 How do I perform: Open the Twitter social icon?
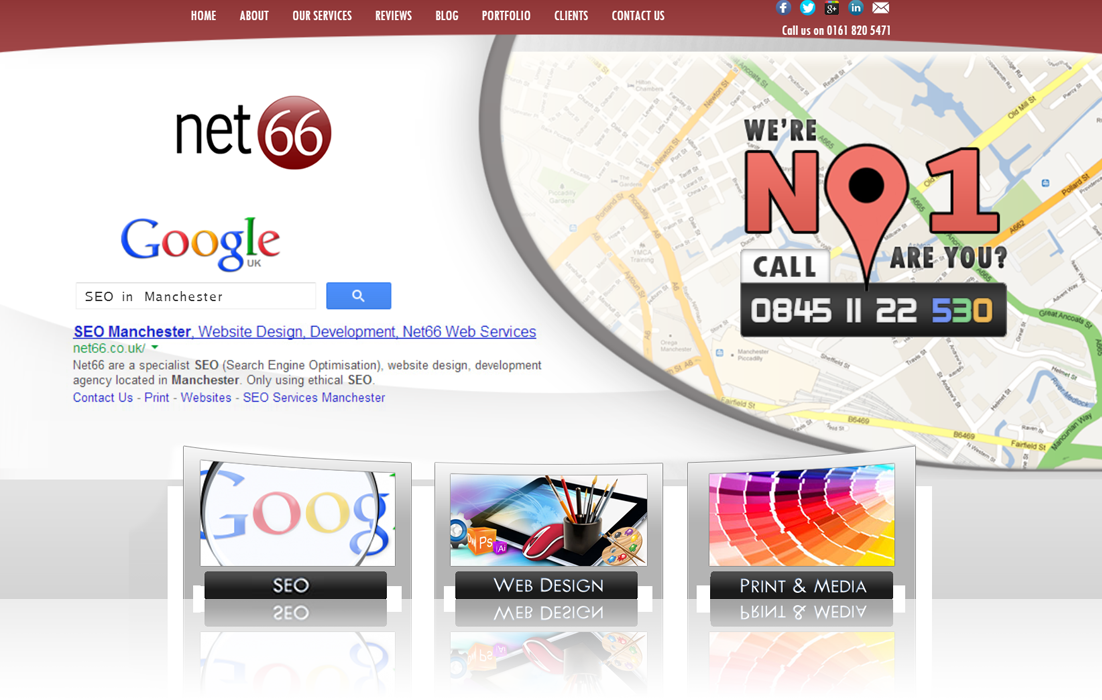point(808,8)
